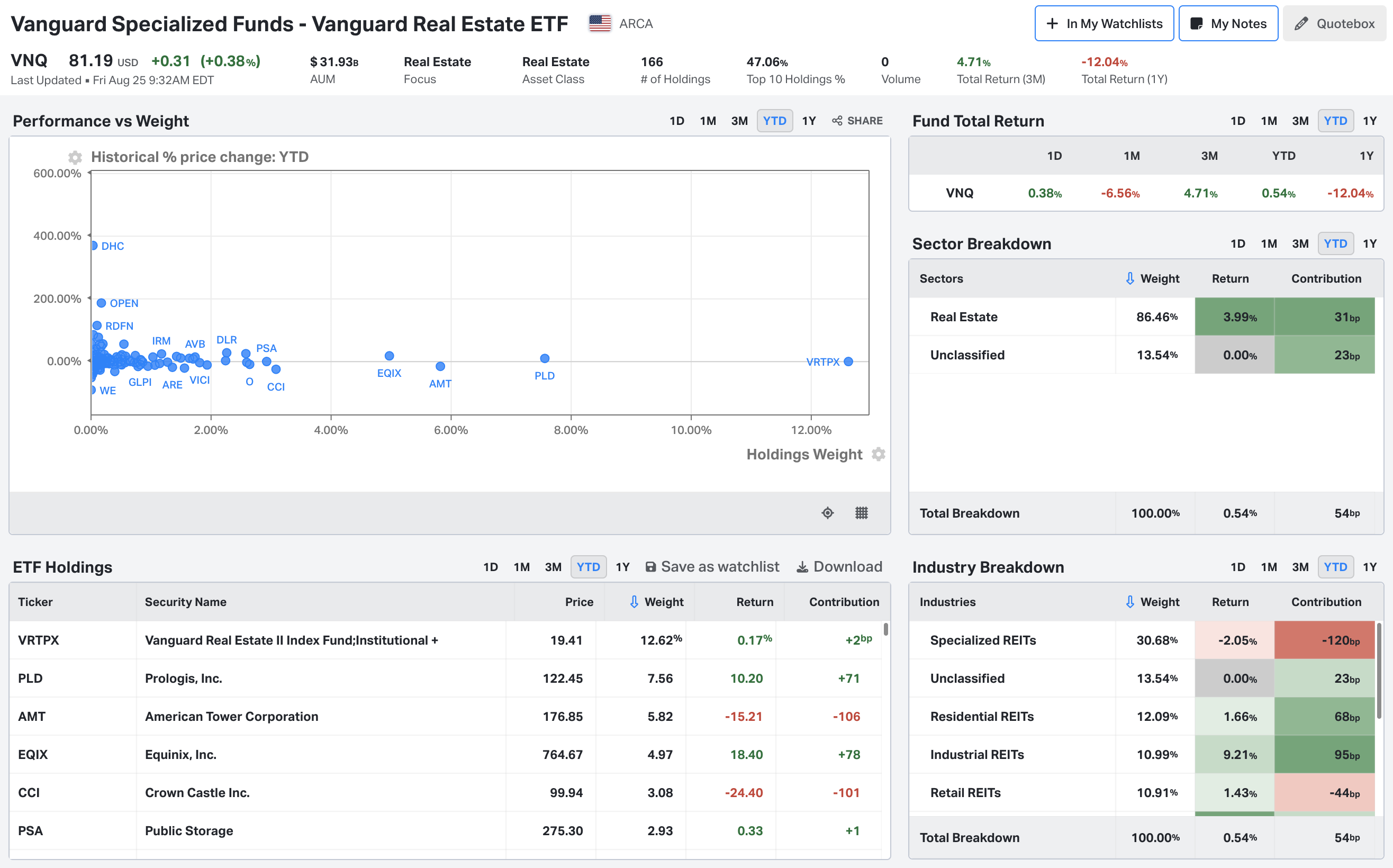1393x868 pixels.
Task: Sort ETF Holdings by Contribution column header
Action: [844, 602]
